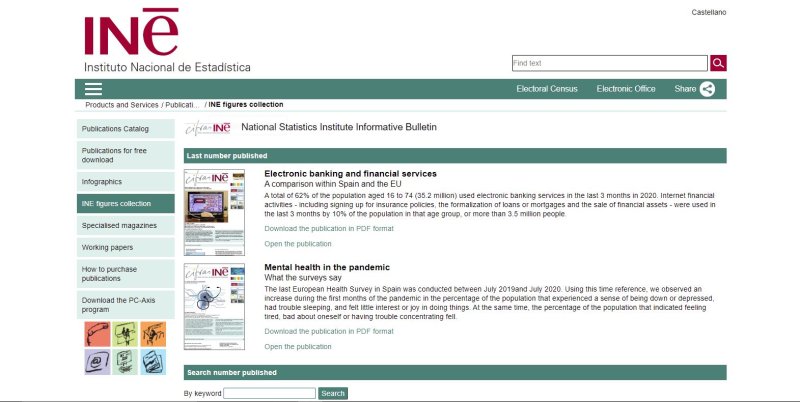The image size is (800, 402).
Task: Click the purple @ email icon
Action: pyautogui.click(x=97, y=361)
